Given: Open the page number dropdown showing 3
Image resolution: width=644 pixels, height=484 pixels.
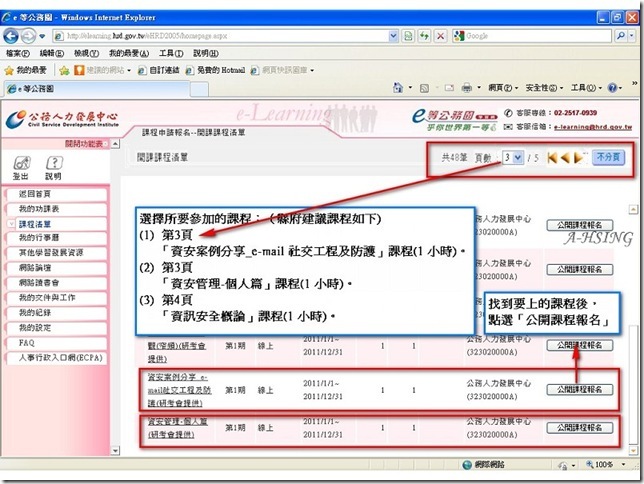Looking at the screenshot, I should pyautogui.click(x=513, y=157).
